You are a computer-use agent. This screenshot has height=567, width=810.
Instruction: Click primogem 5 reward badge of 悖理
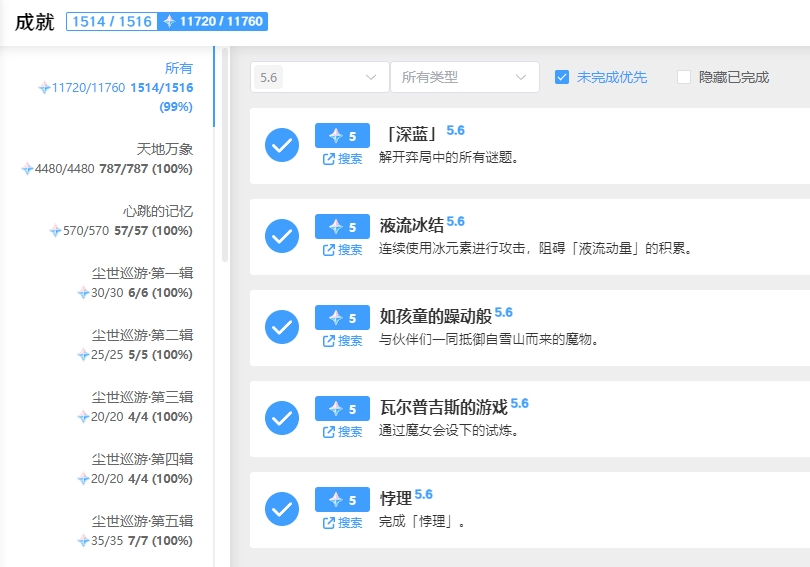(342, 499)
